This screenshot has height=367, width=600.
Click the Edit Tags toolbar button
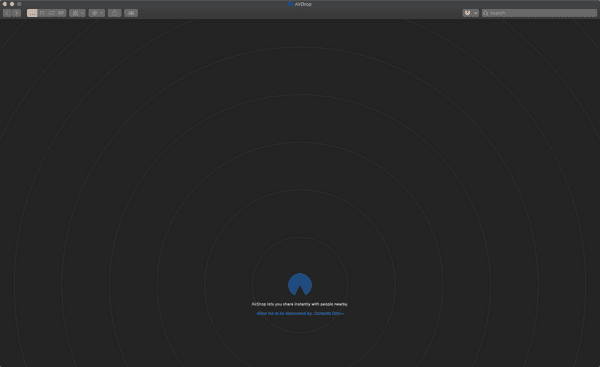click(131, 13)
